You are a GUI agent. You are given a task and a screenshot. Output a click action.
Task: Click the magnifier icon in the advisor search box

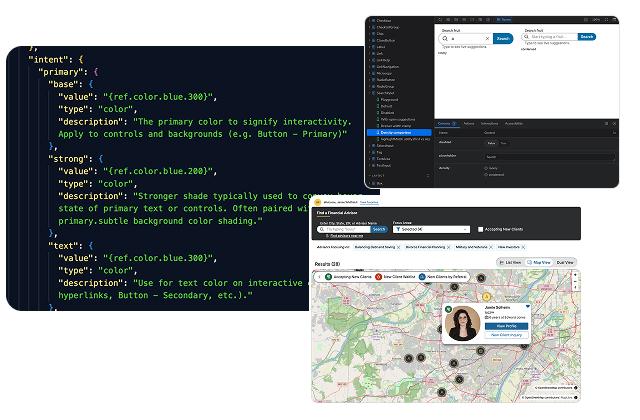322,229
